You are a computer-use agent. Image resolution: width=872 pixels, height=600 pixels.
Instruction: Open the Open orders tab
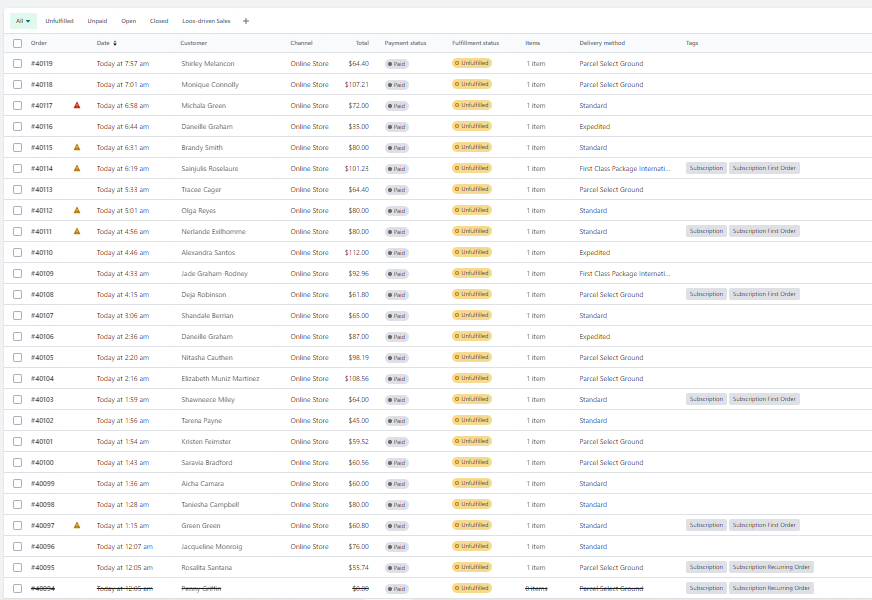click(128, 21)
